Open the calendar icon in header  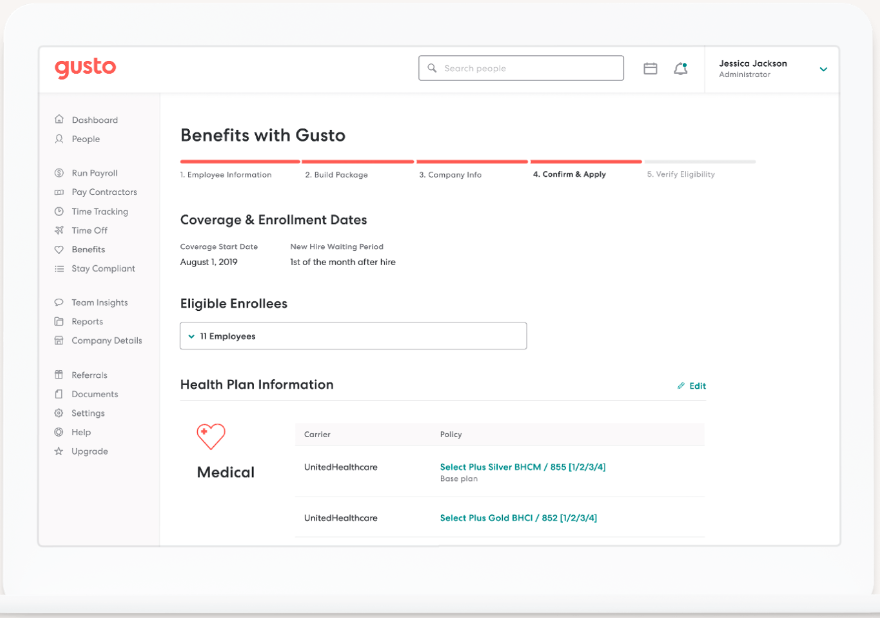point(650,68)
